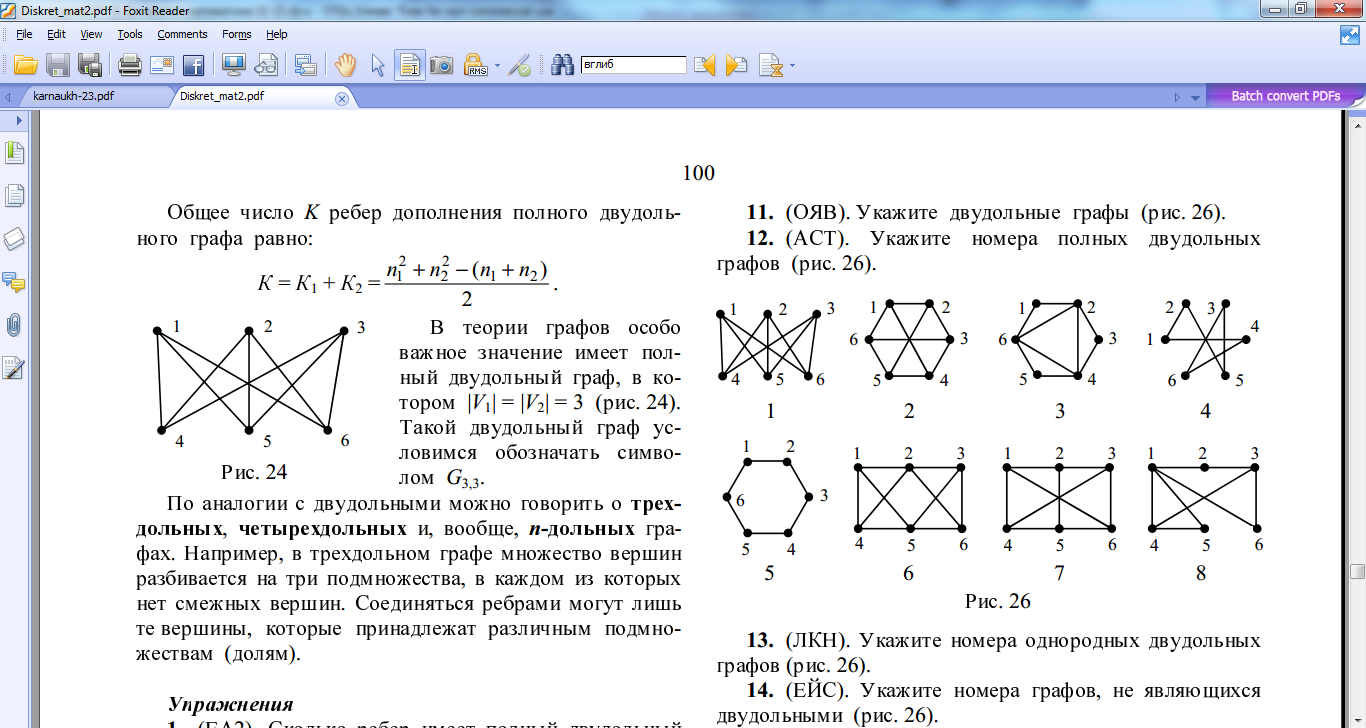The image size is (1366, 728).
Task: Click the windows cascade icon in toolbar
Action: (306, 65)
